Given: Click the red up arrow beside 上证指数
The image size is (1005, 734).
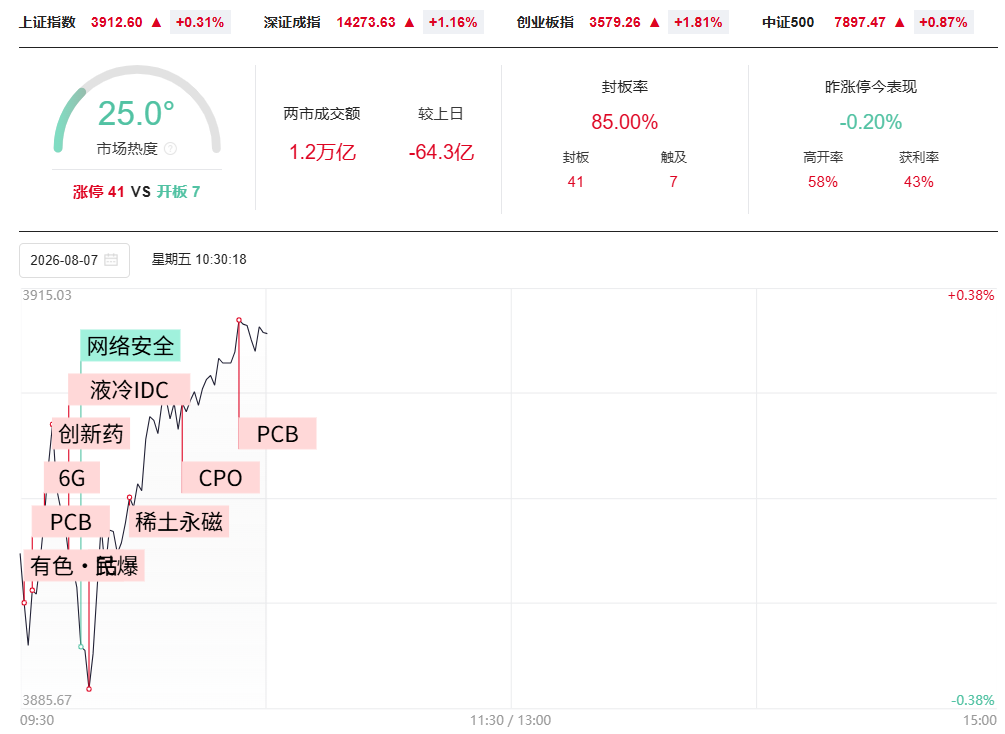Looking at the screenshot, I should [x=156, y=22].
